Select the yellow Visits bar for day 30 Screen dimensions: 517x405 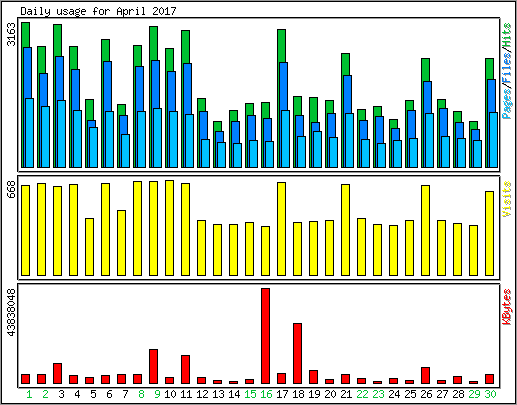(490, 233)
